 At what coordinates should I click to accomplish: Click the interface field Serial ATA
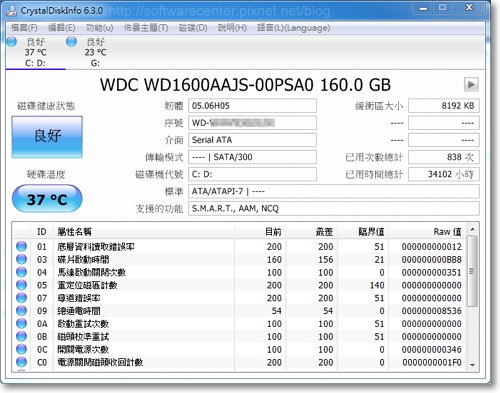[x=252, y=140]
